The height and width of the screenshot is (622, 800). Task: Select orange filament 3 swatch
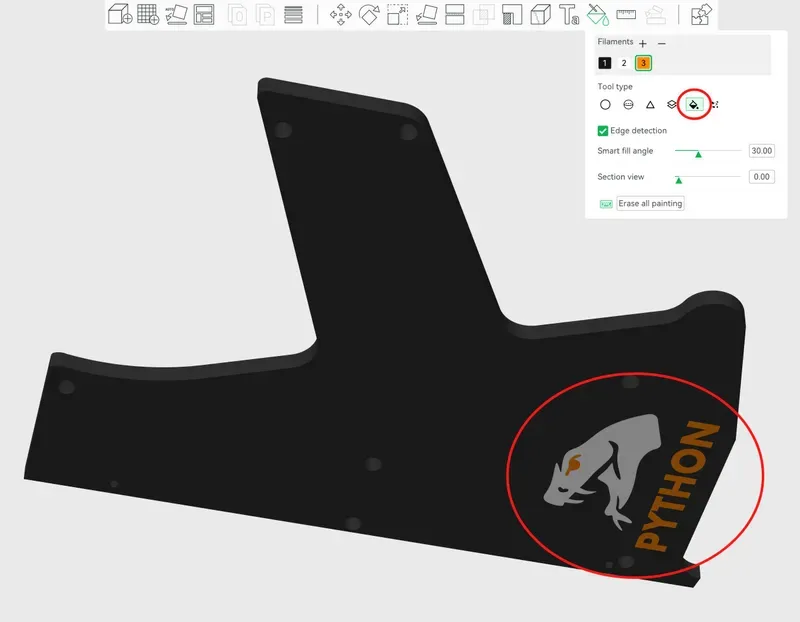[643, 63]
